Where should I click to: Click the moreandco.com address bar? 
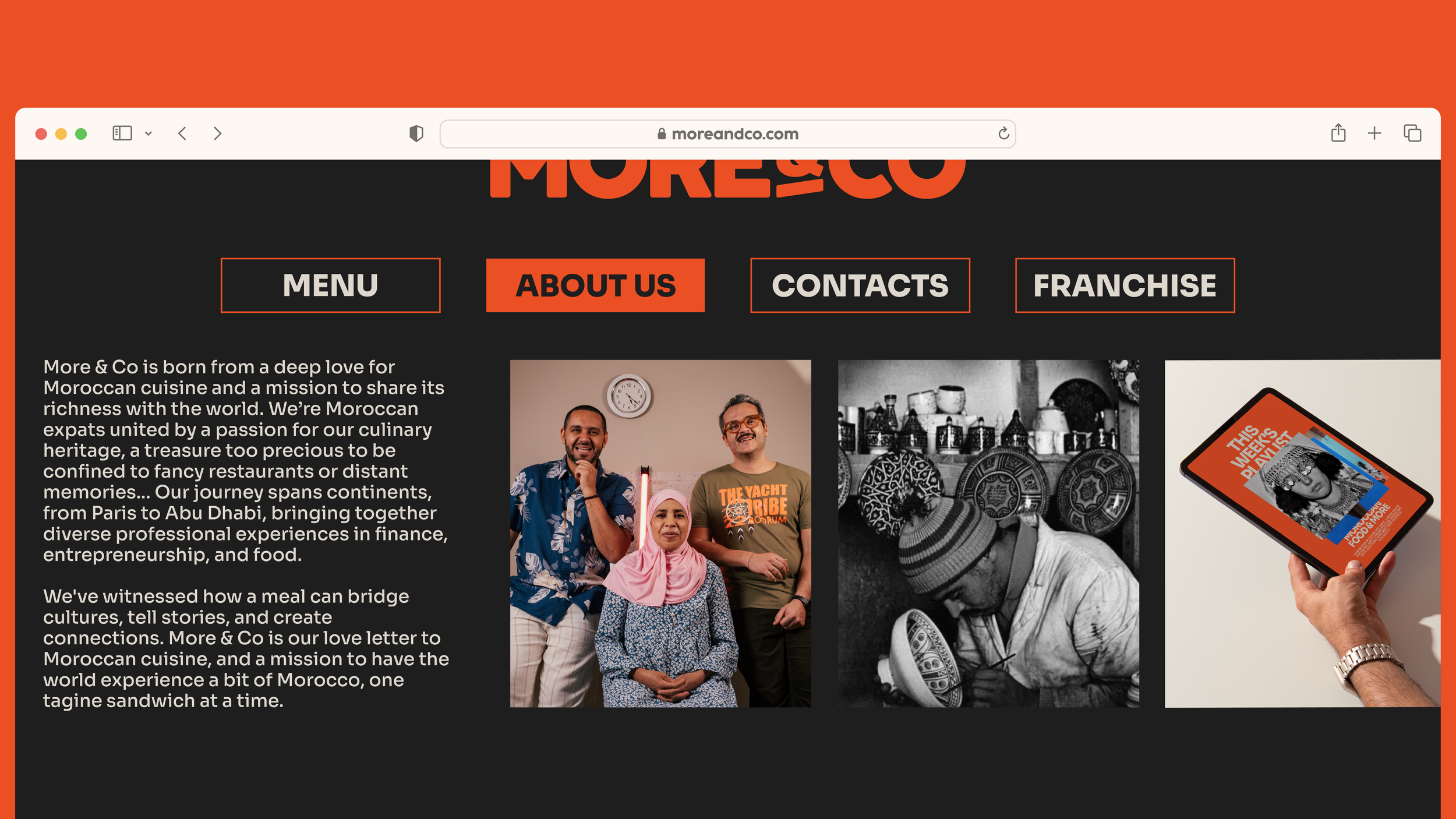tap(727, 134)
